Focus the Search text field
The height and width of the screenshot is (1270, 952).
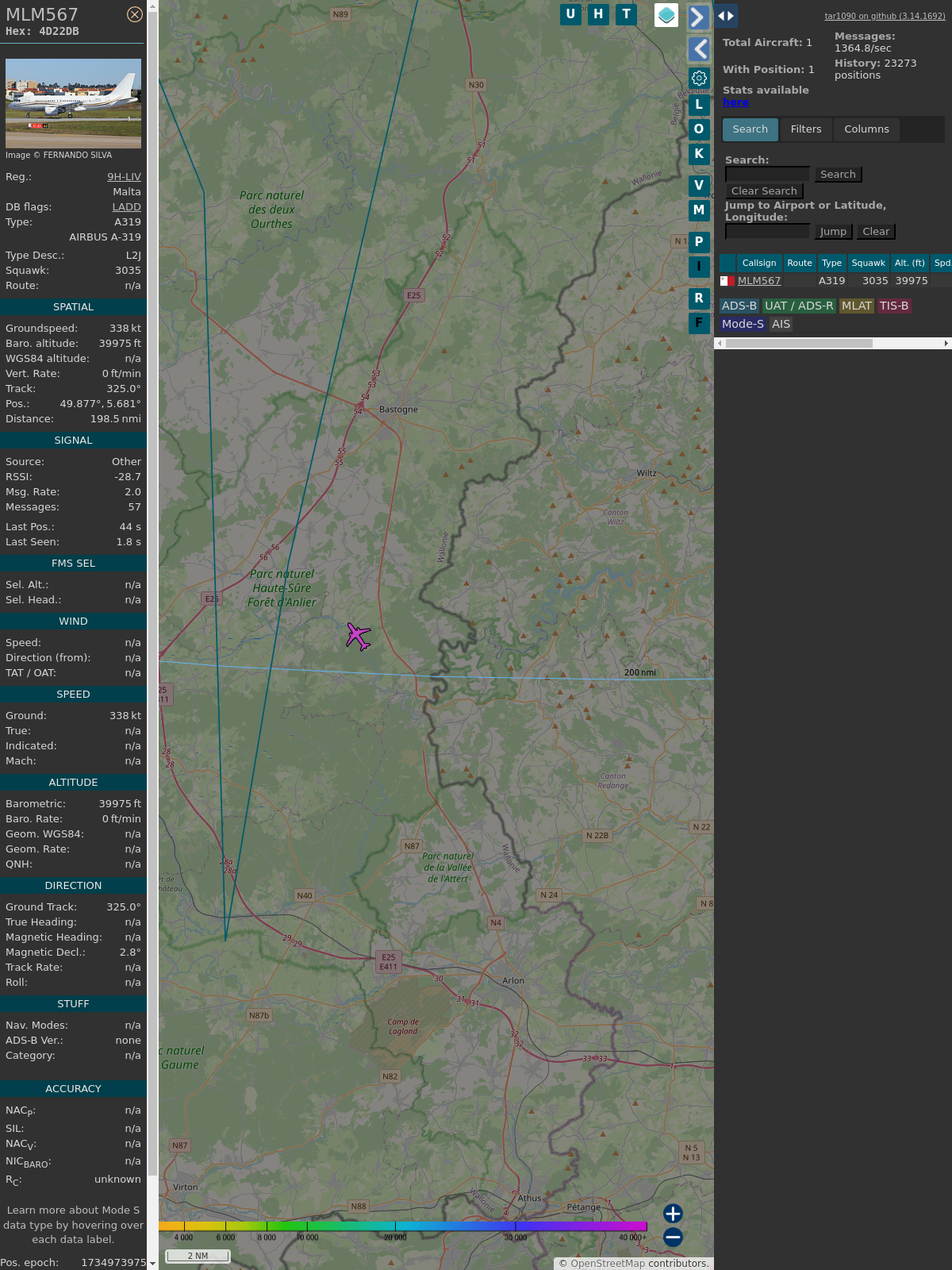[767, 175]
